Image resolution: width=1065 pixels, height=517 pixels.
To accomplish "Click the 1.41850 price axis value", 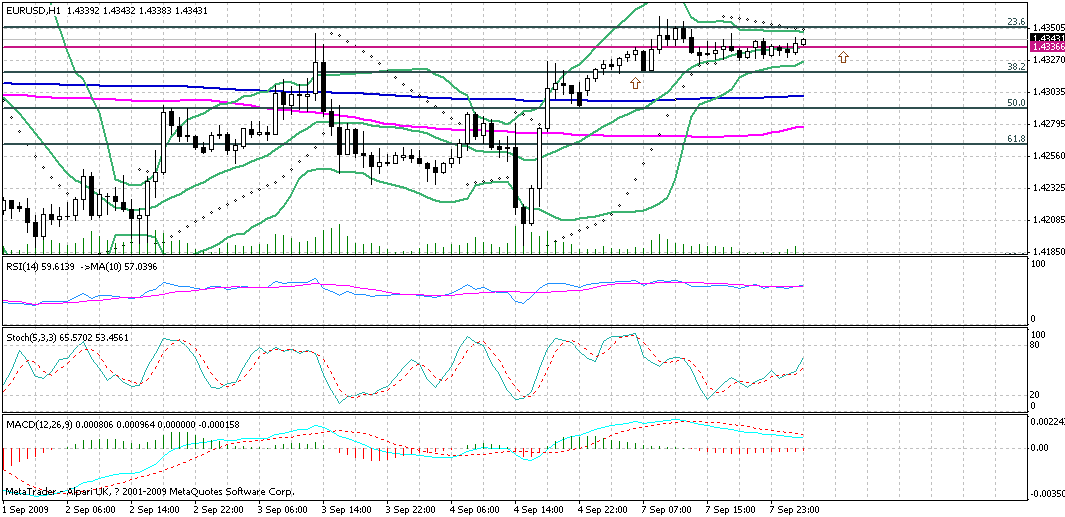I will [x=1047, y=251].
